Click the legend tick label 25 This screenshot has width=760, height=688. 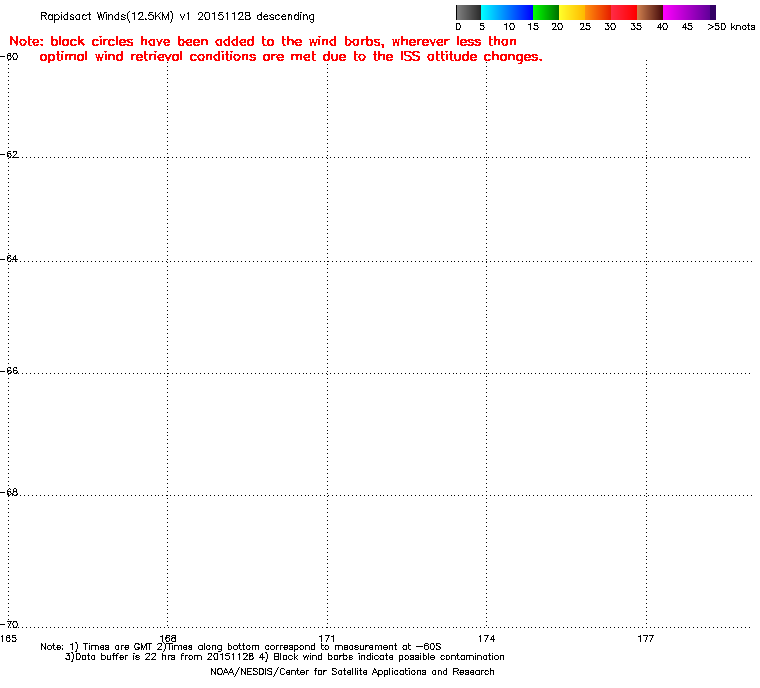coord(585,27)
